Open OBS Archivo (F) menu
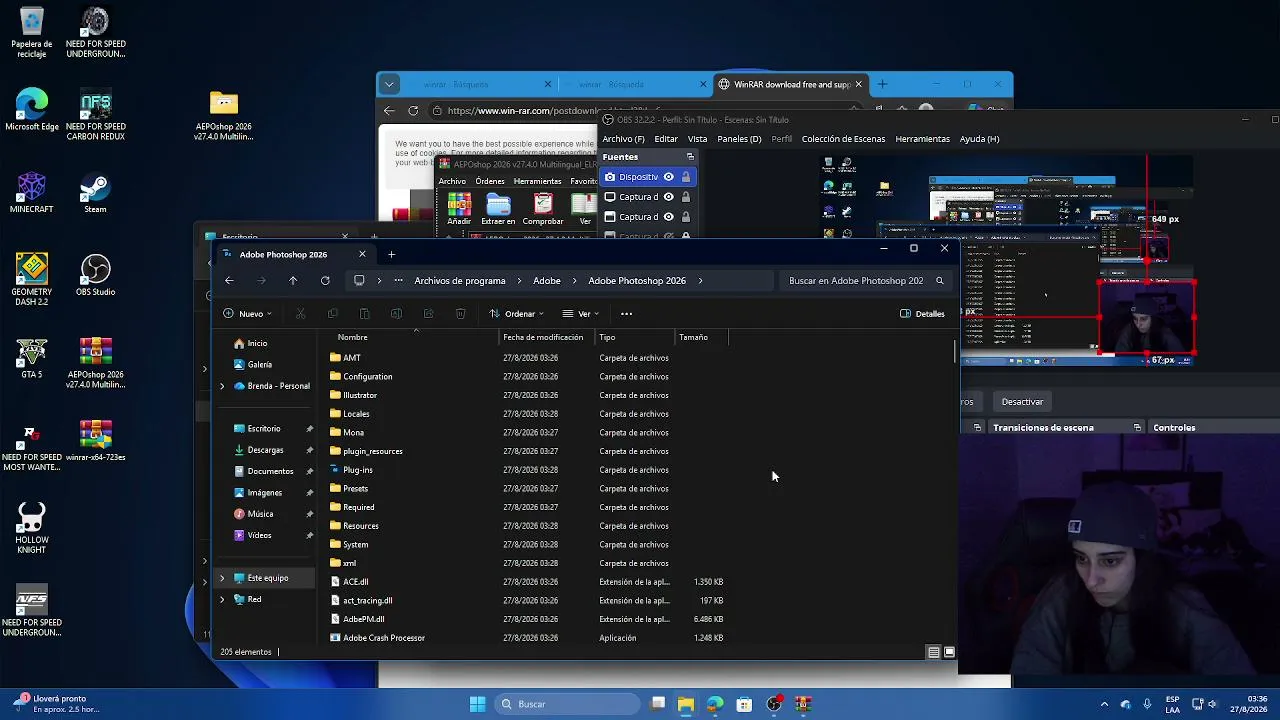Image resolution: width=1280 pixels, height=720 pixels. (x=623, y=139)
